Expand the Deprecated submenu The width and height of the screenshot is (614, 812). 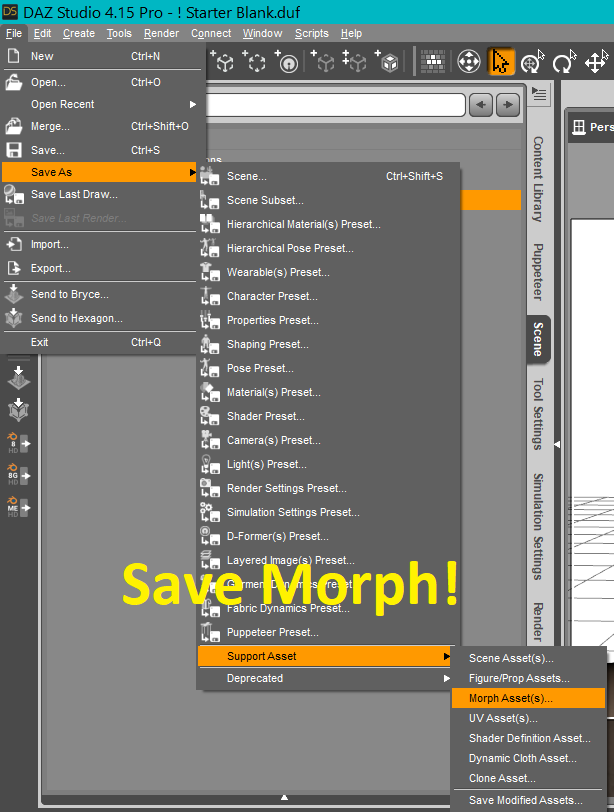tap(326, 678)
